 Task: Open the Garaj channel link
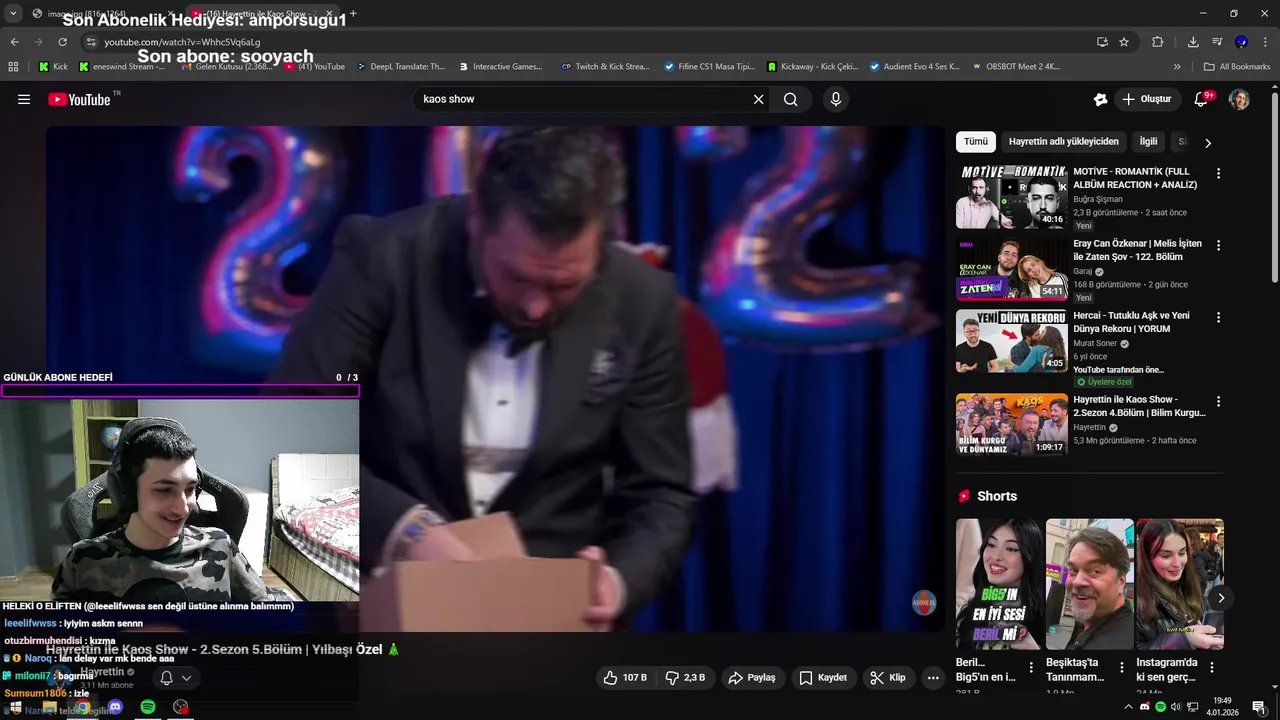coord(1083,271)
